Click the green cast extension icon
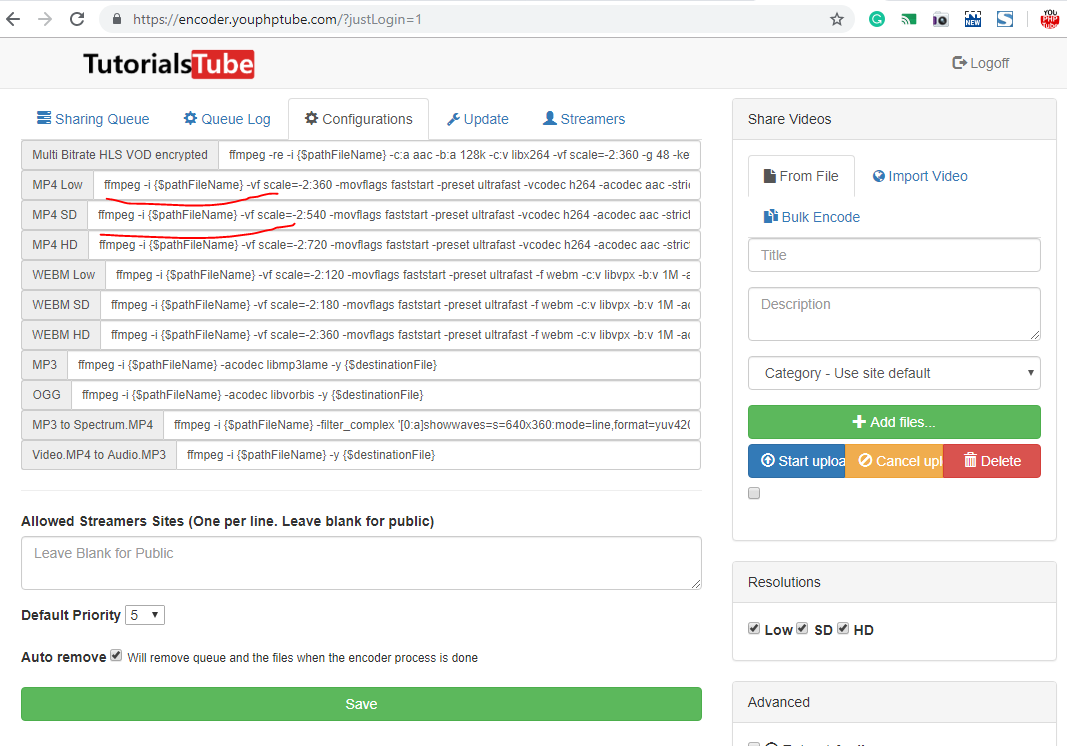This screenshot has height=746, width=1067. coord(908,19)
